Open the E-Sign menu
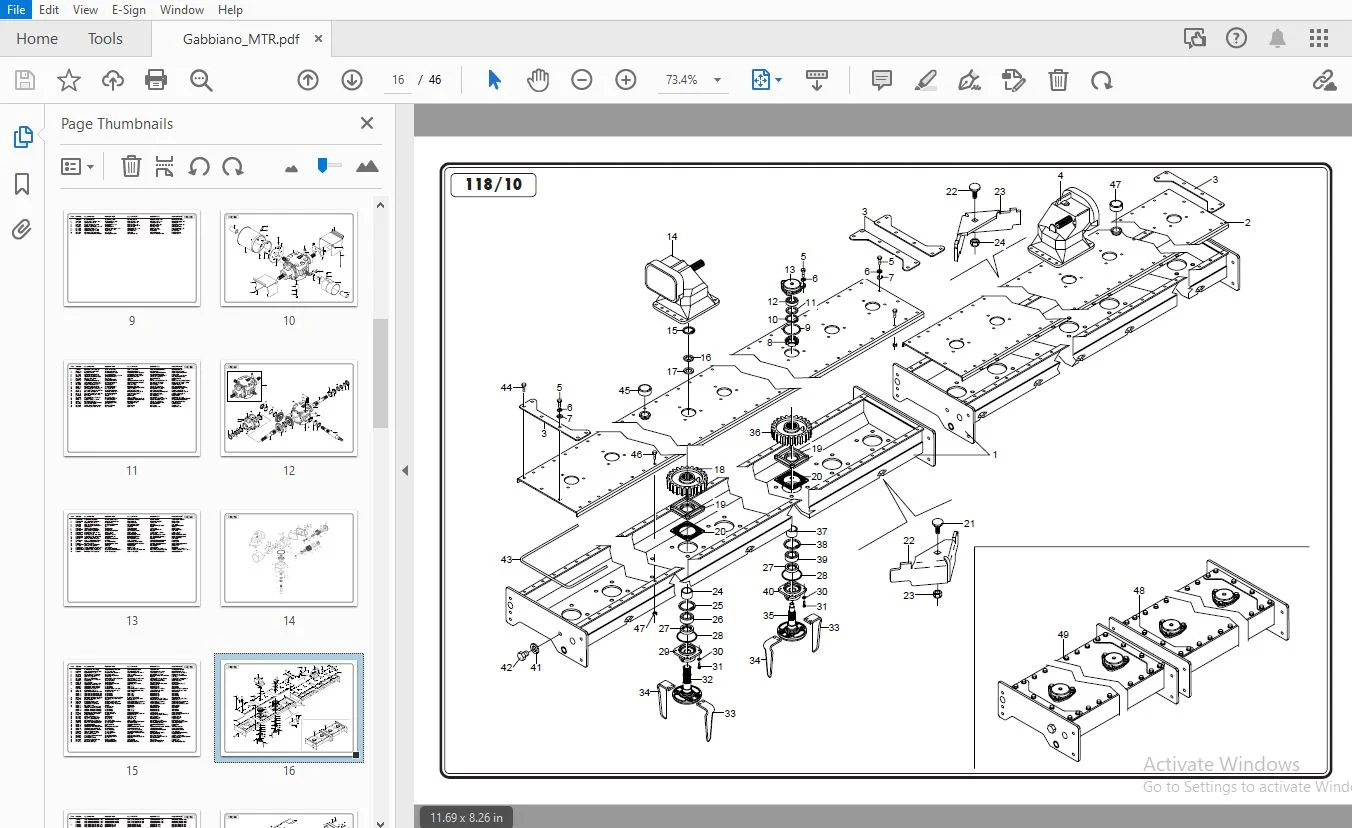 128,10
